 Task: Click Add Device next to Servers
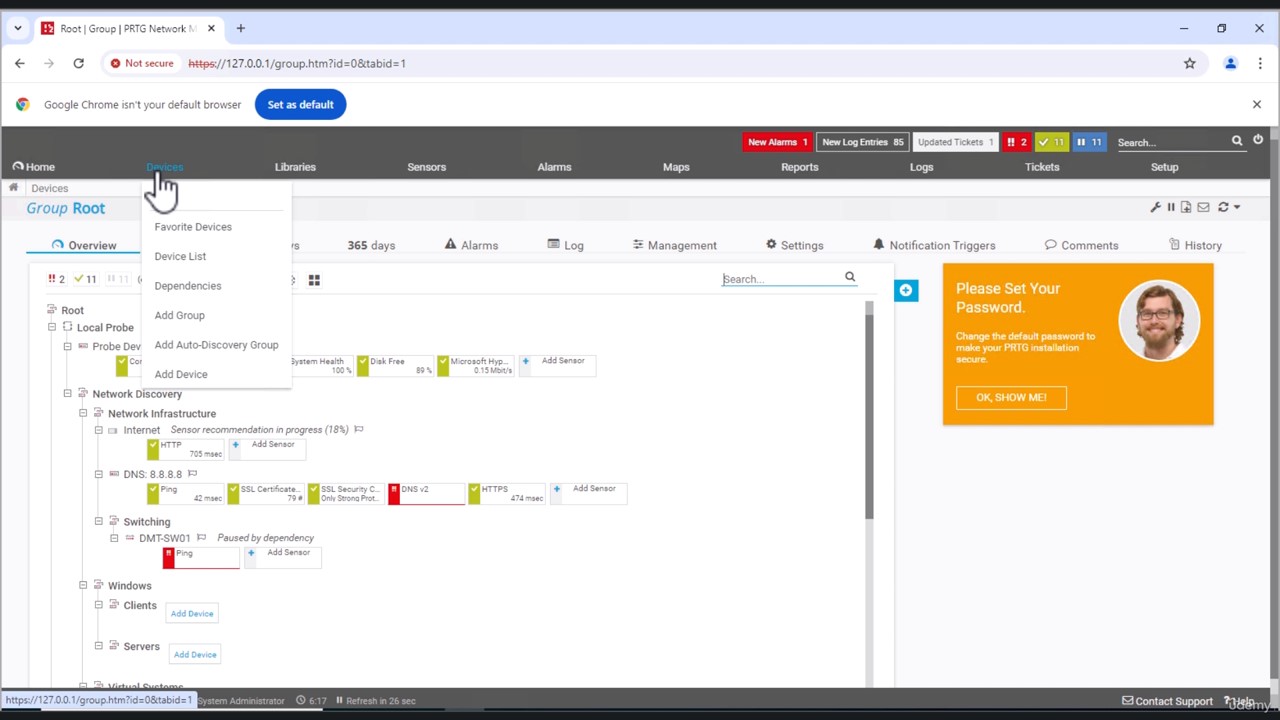point(195,654)
